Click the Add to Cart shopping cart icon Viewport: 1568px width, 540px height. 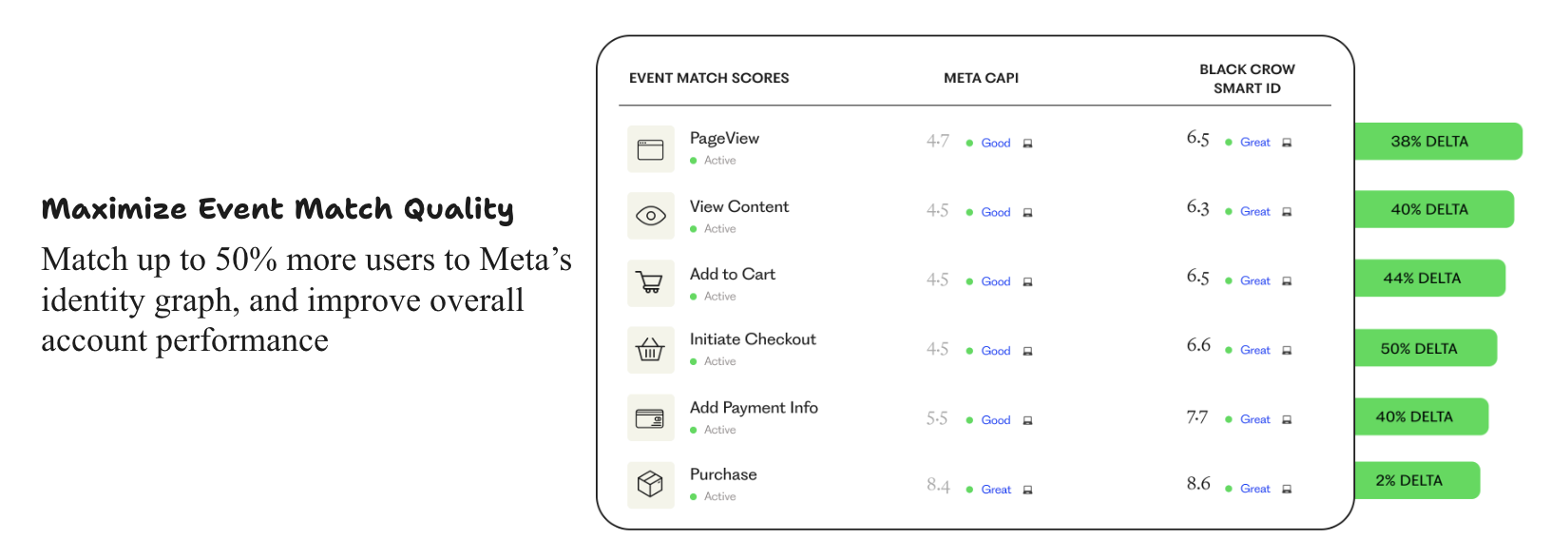coord(651,283)
